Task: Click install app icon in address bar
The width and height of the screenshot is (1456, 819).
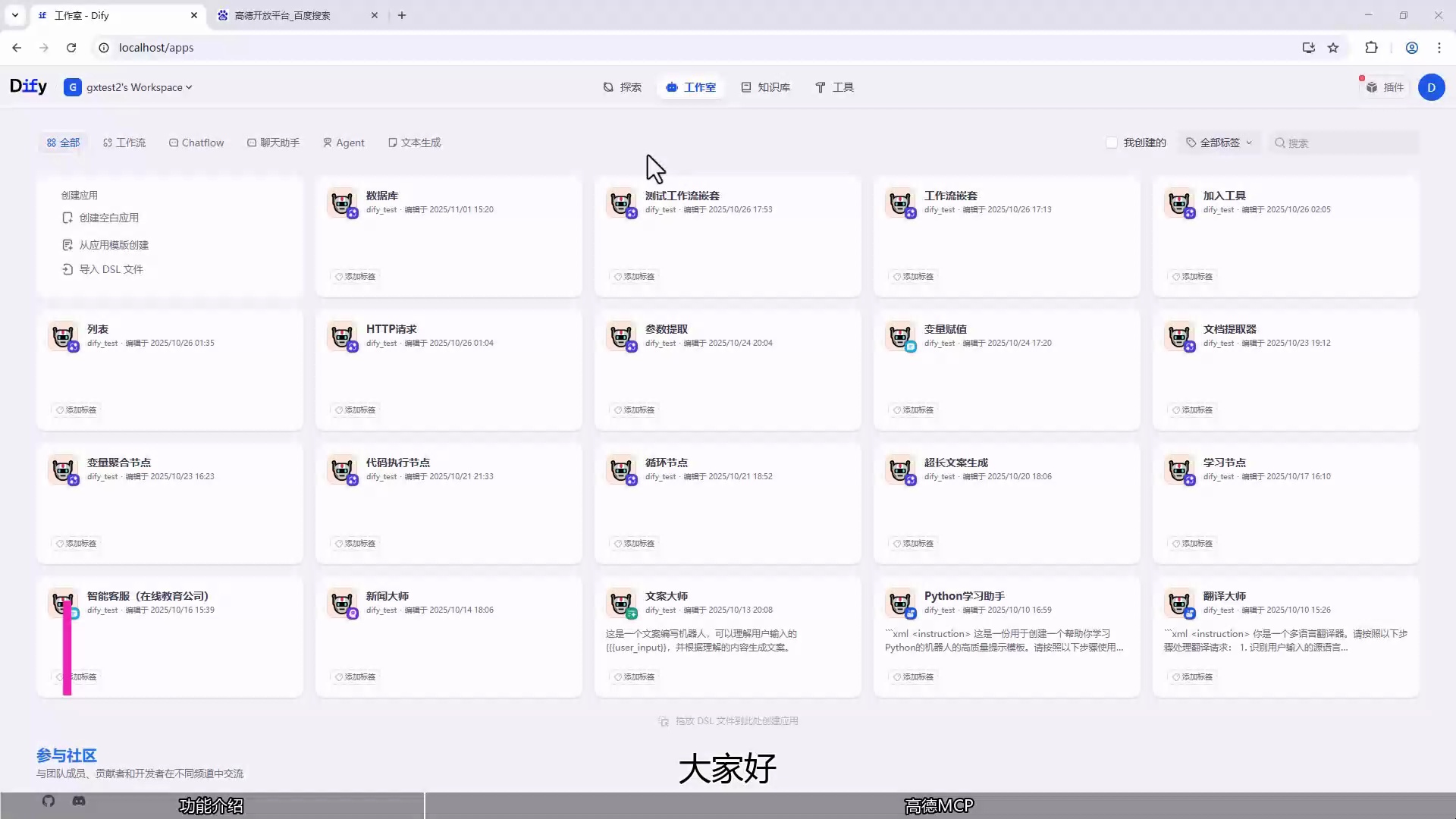Action: point(1308,48)
